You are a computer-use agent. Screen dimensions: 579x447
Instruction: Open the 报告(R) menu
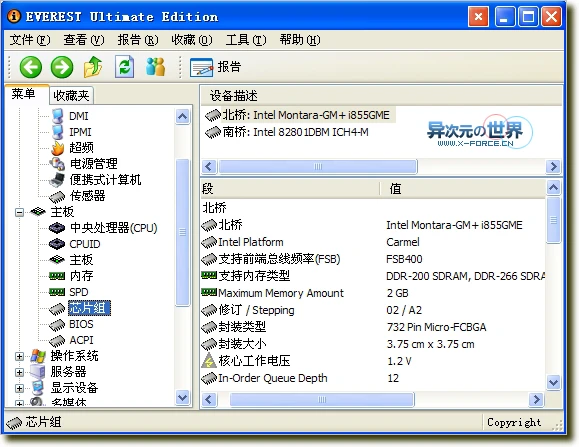coord(138,39)
